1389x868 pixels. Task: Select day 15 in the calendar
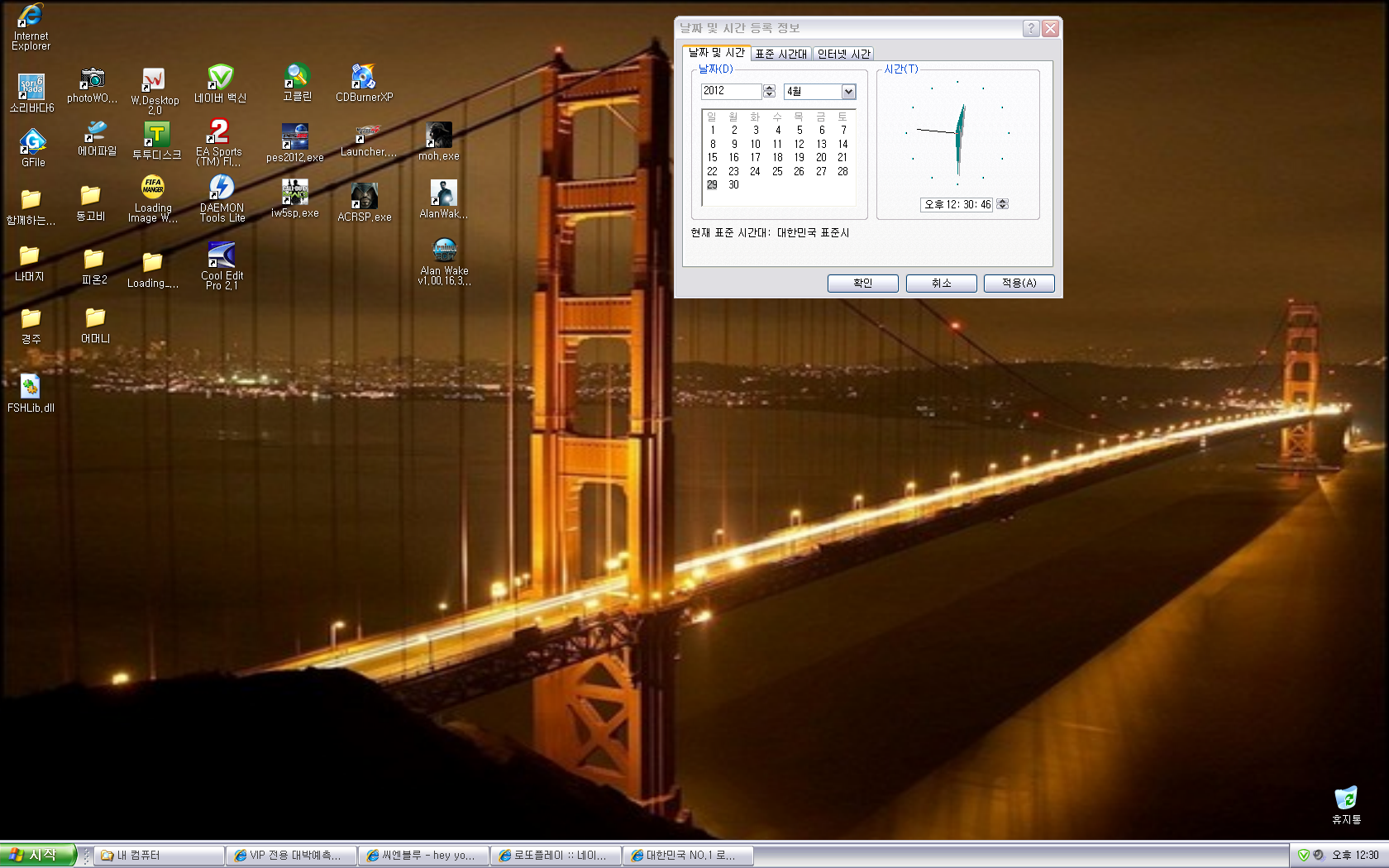point(712,158)
